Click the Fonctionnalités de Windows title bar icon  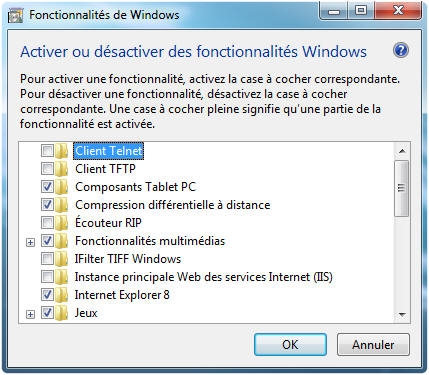[15, 15]
